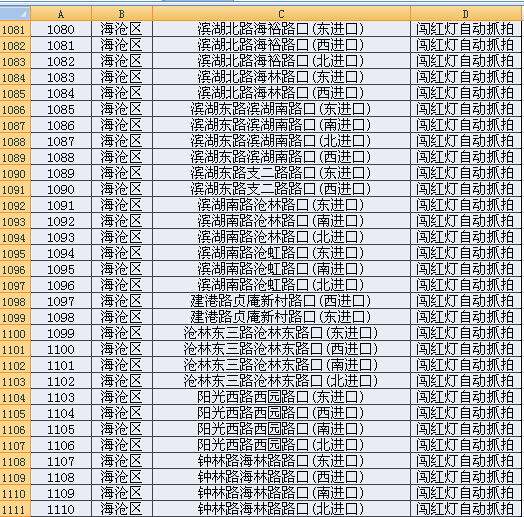Select column B header
This screenshot has width=524, height=517.
(x=122, y=14)
